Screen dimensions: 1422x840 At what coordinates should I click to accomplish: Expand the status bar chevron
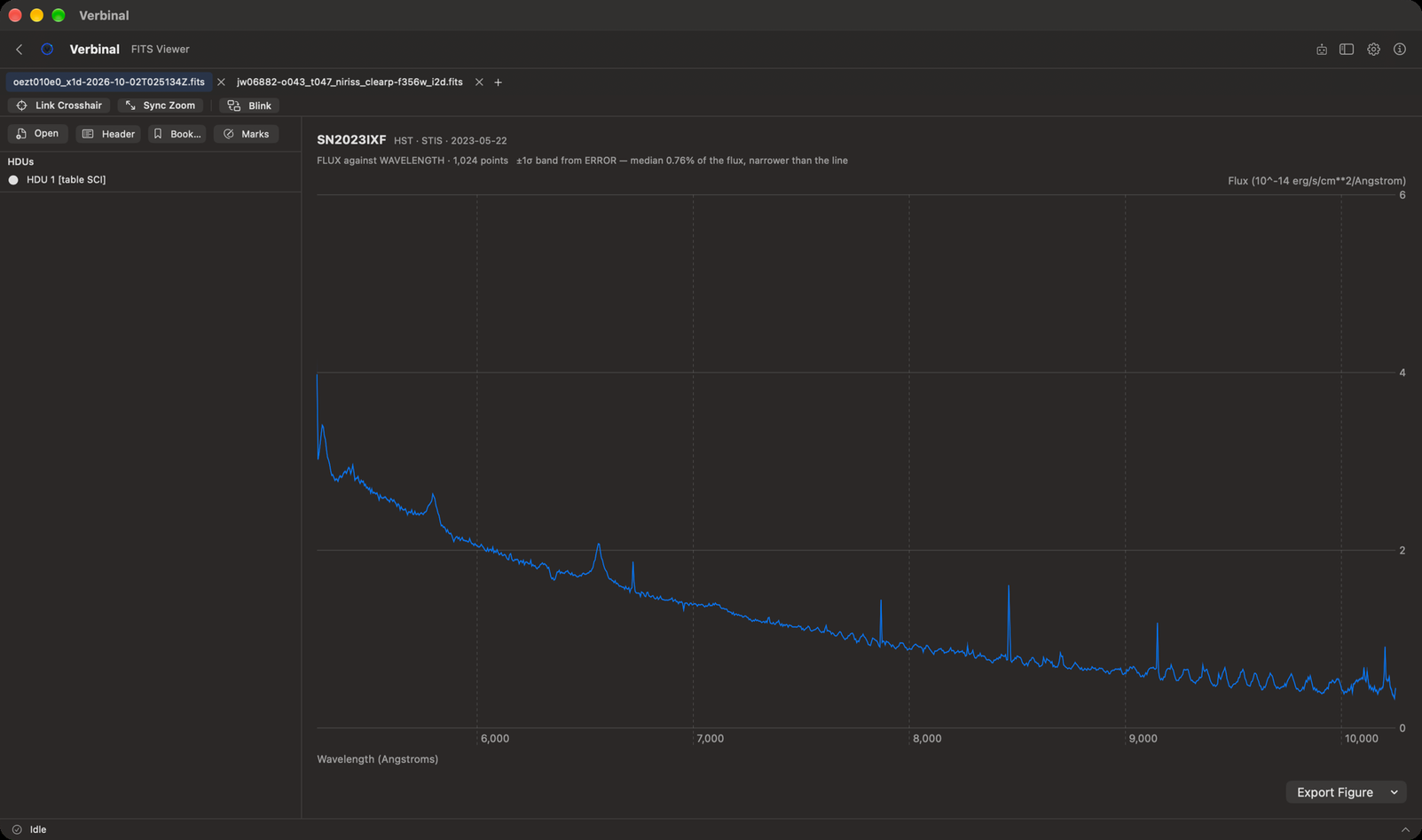coord(1405,829)
